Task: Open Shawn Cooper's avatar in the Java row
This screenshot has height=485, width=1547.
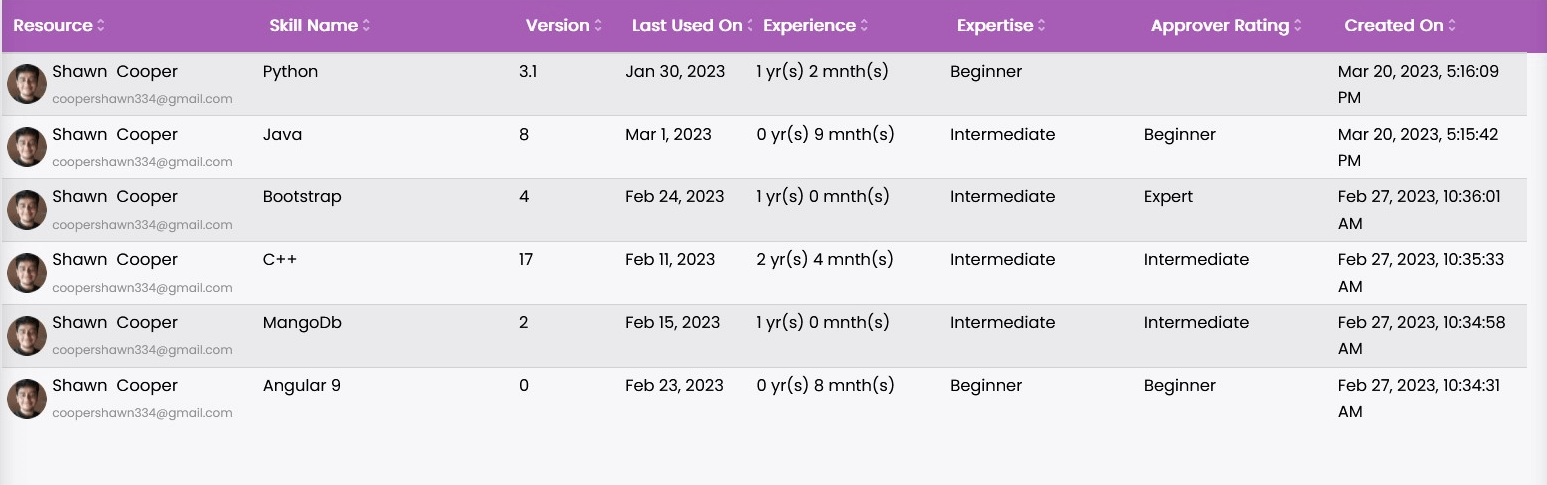Action: [27, 147]
